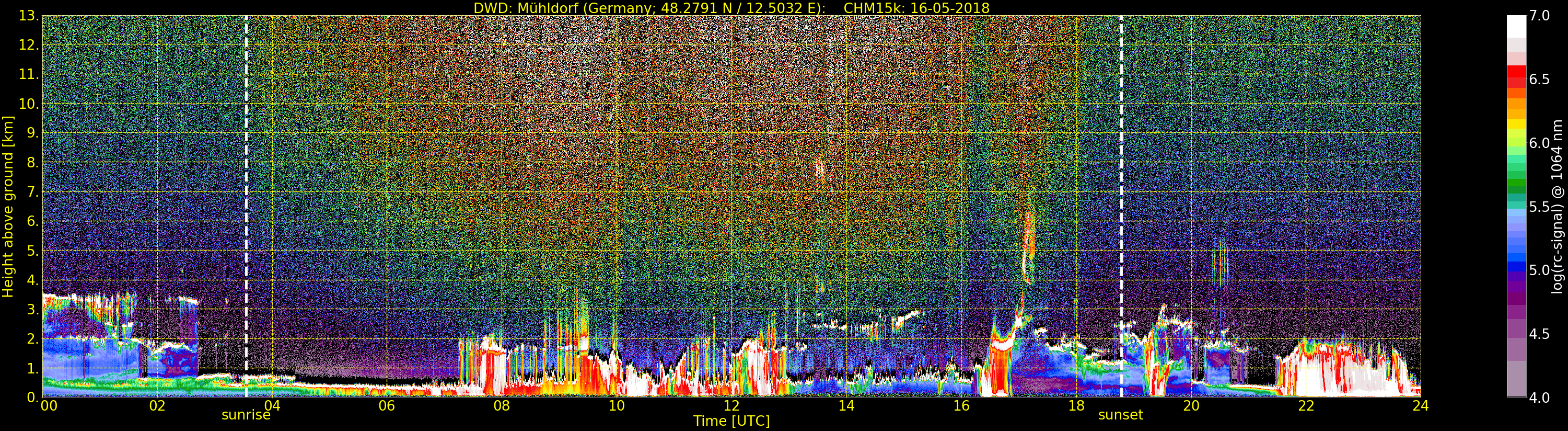
Task: Click the '9.' height tick label
Action: click(x=32, y=133)
